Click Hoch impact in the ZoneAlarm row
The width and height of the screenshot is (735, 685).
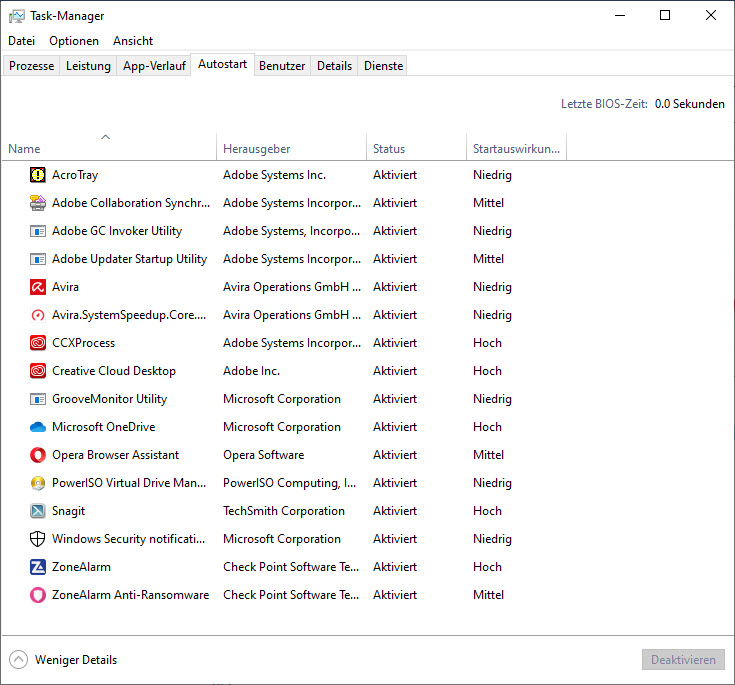[487, 567]
